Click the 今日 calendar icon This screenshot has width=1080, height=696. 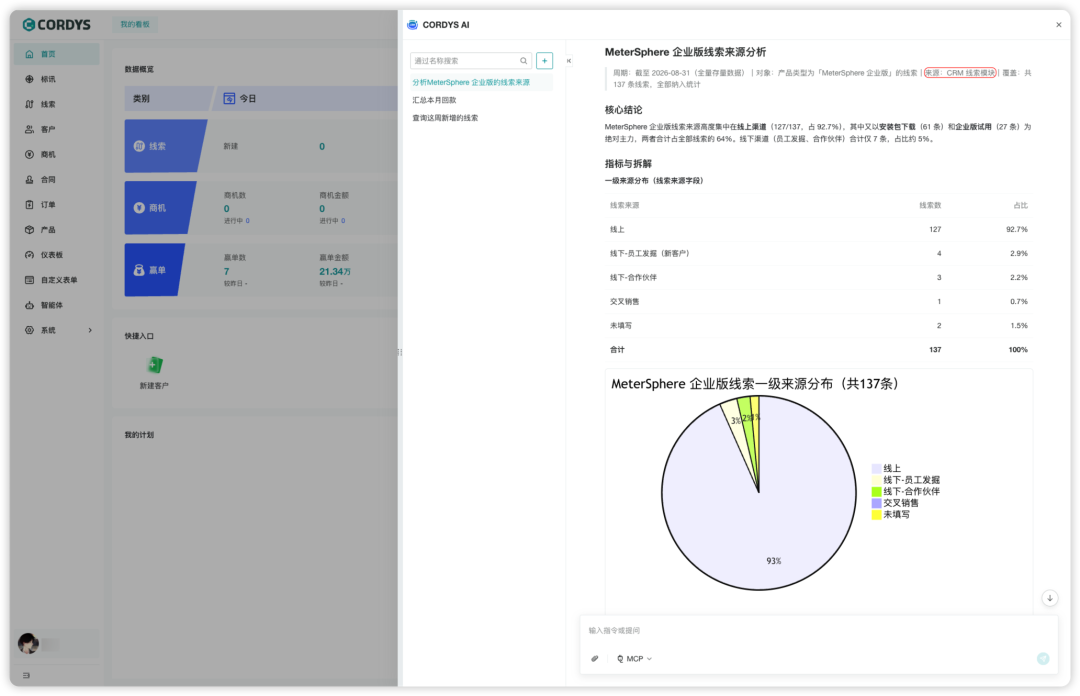(229, 99)
